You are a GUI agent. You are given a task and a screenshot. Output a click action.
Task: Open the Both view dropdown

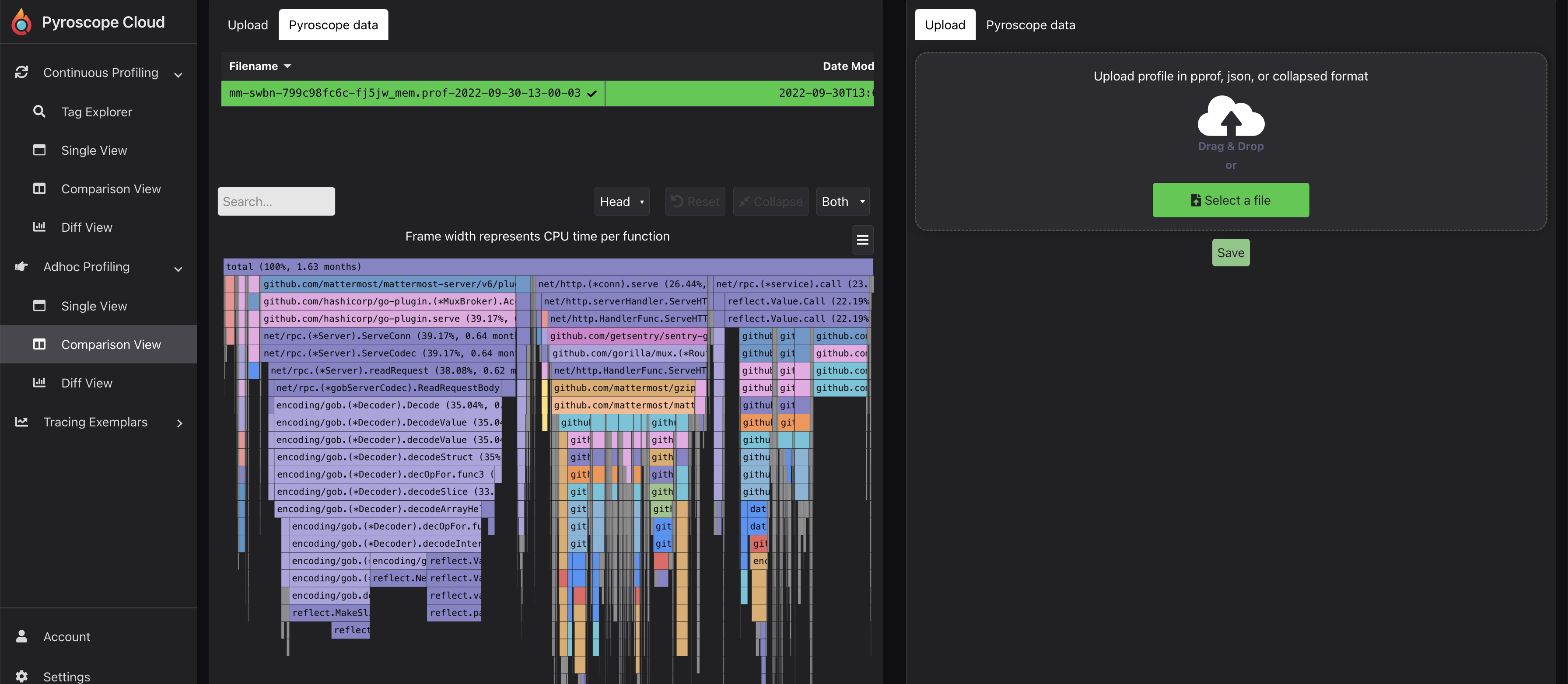843,202
